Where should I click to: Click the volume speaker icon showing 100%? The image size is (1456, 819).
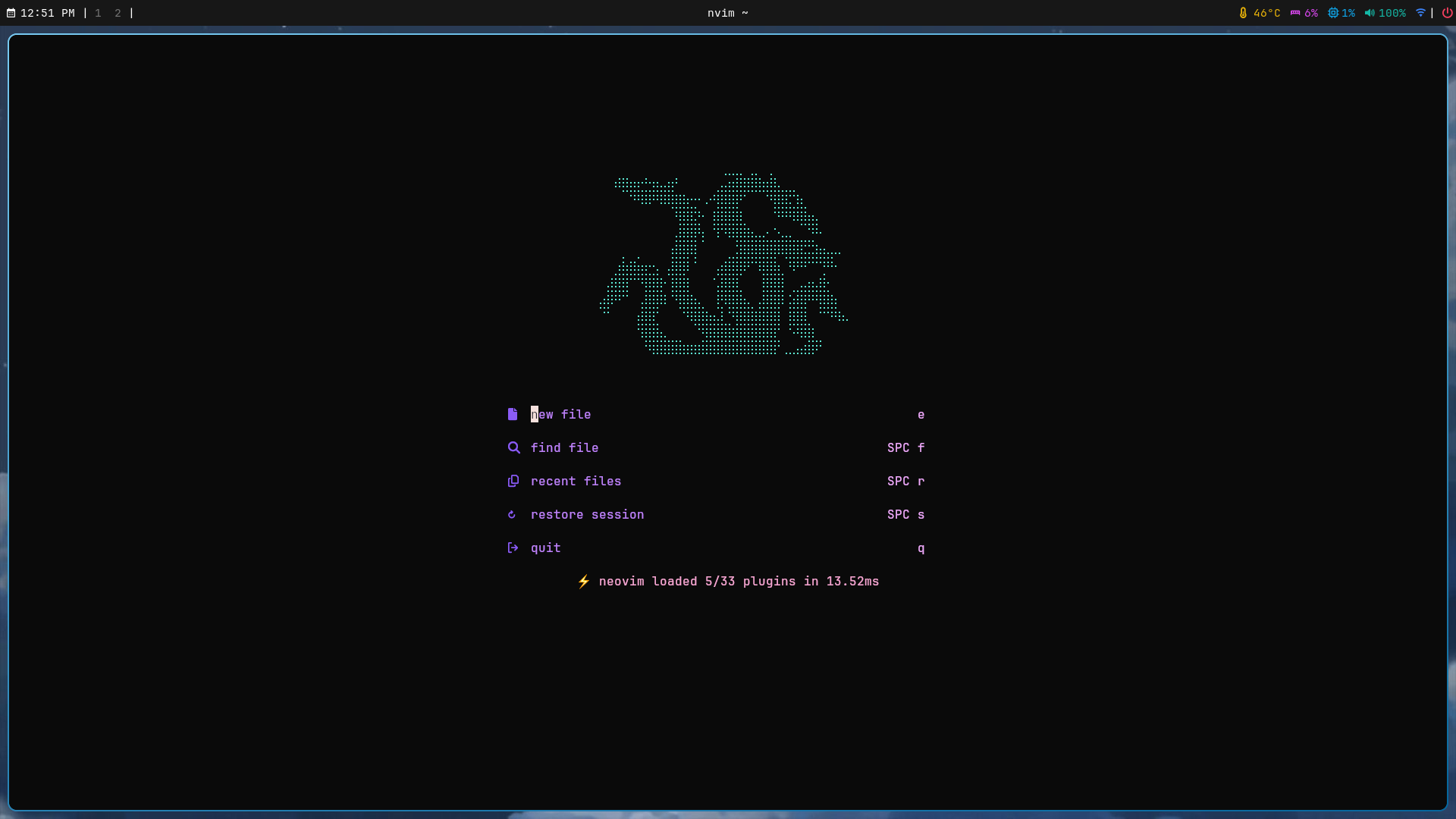click(1370, 13)
